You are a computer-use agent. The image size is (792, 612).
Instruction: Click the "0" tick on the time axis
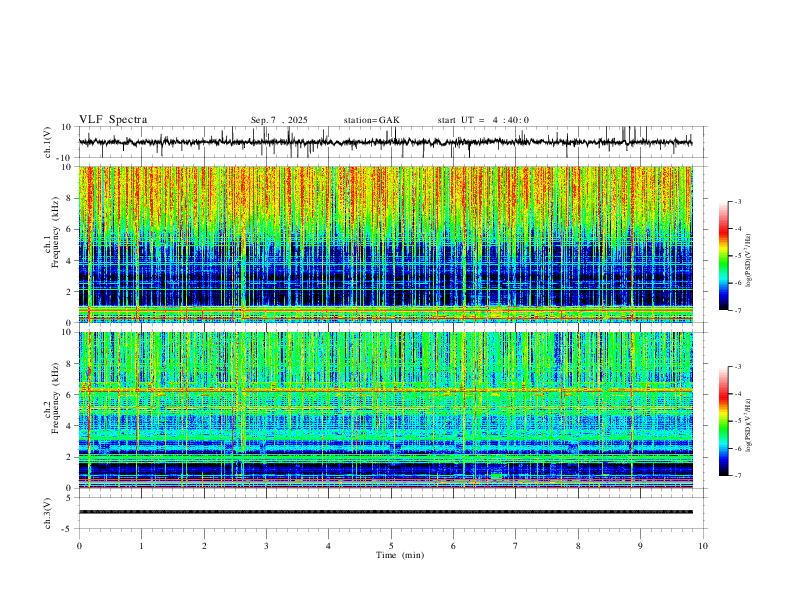[79, 546]
